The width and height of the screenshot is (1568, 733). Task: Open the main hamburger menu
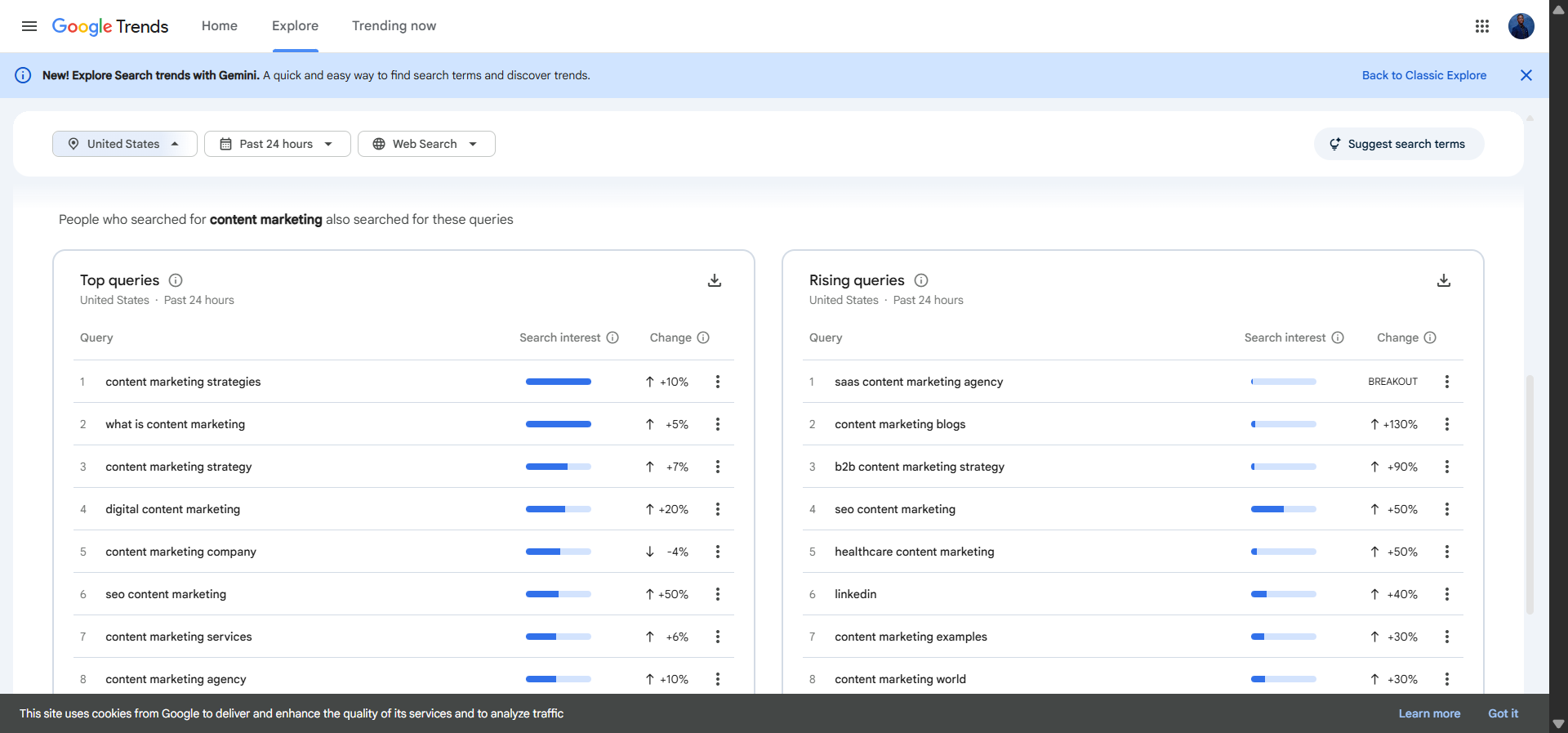29,26
